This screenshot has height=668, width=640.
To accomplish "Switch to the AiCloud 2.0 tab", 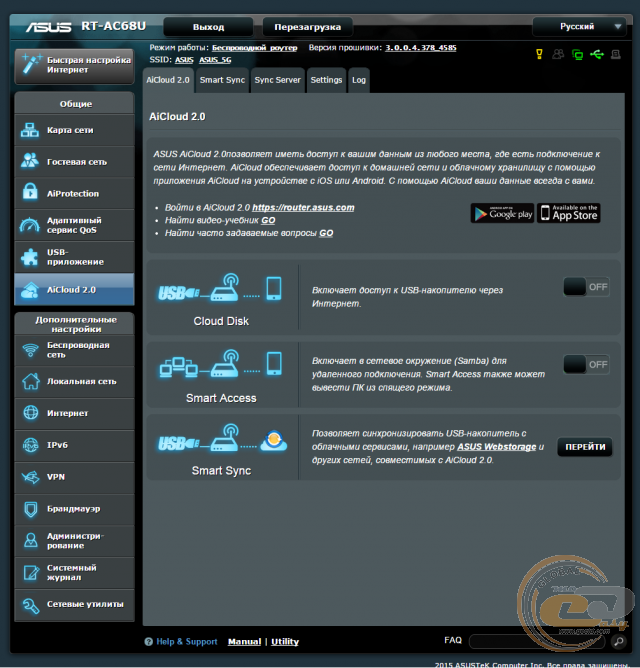I will (168, 80).
